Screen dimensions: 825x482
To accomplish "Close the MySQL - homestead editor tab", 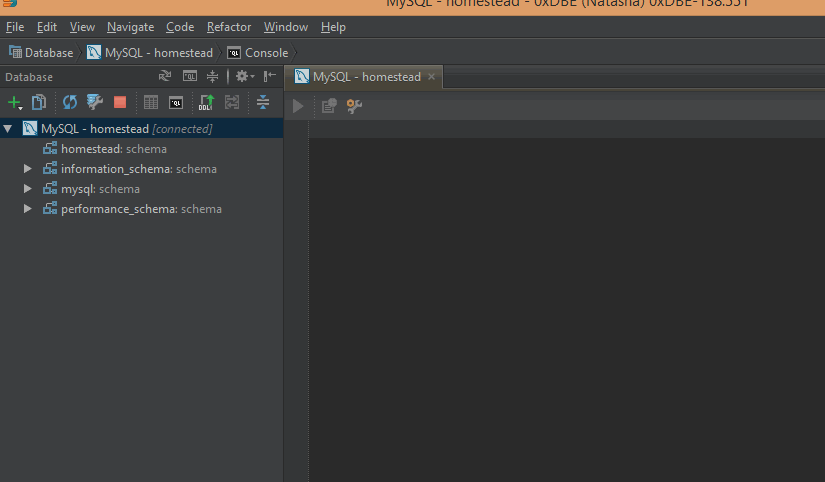I will pos(431,77).
